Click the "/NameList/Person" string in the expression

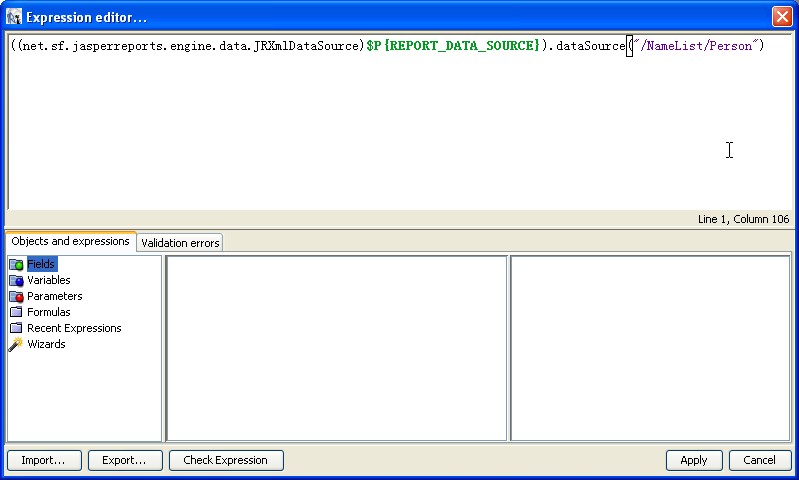696,45
